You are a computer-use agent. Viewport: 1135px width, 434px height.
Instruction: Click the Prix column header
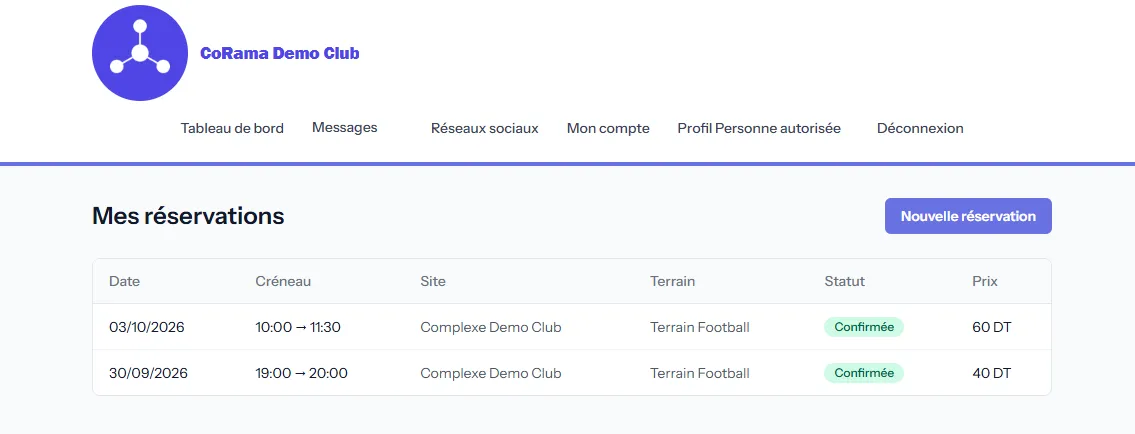[985, 281]
